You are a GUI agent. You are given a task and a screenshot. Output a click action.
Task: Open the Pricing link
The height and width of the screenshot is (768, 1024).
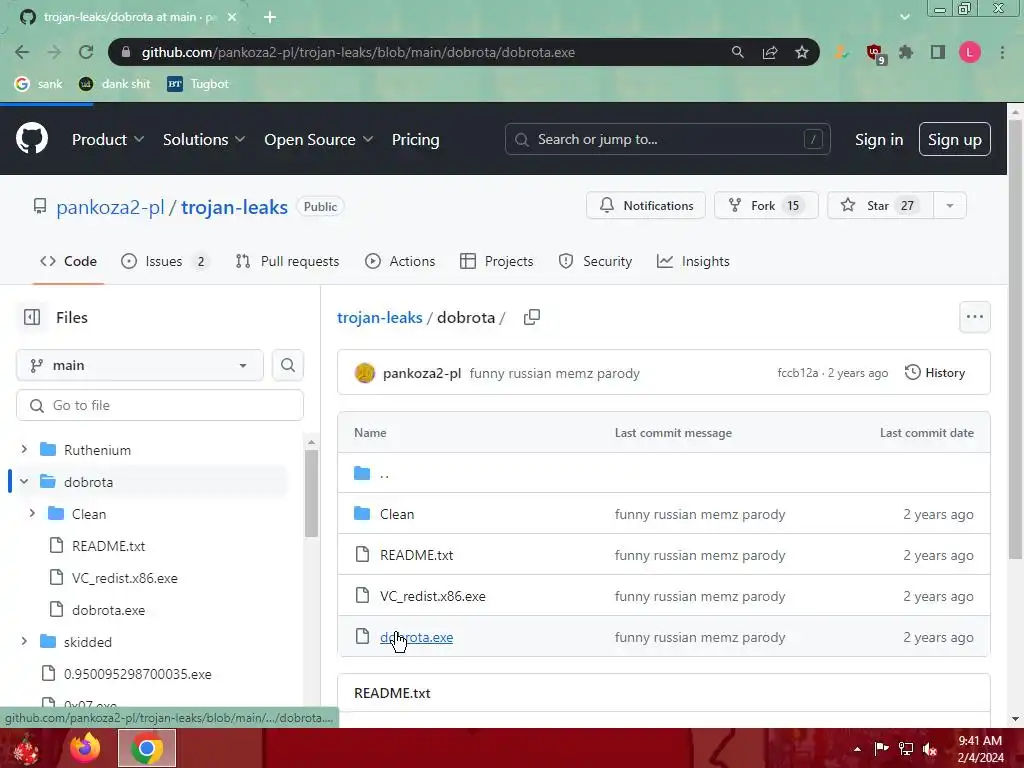[415, 139]
